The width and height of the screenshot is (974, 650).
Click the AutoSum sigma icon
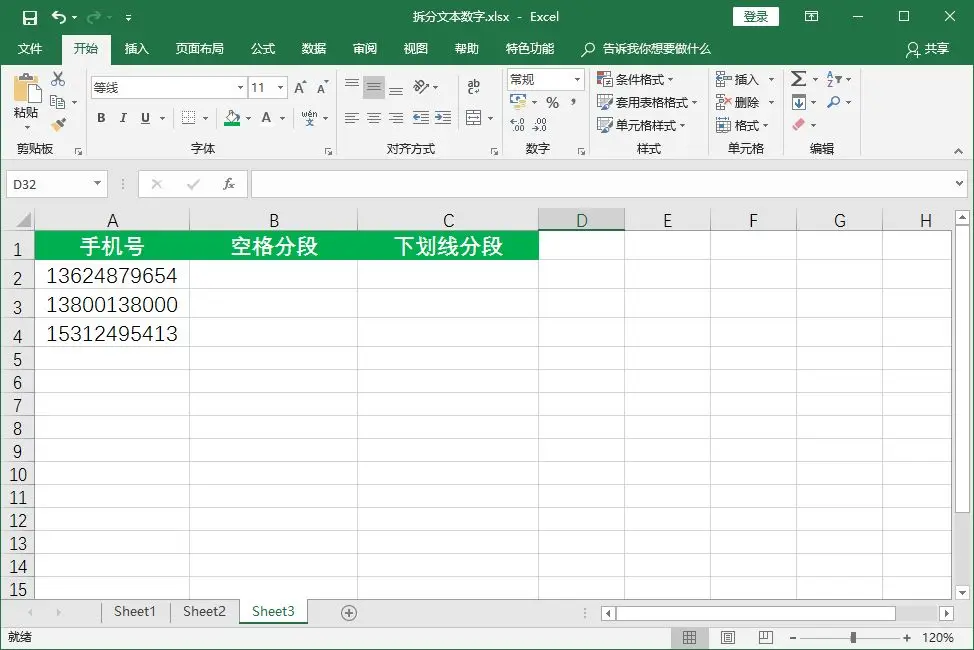798,79
